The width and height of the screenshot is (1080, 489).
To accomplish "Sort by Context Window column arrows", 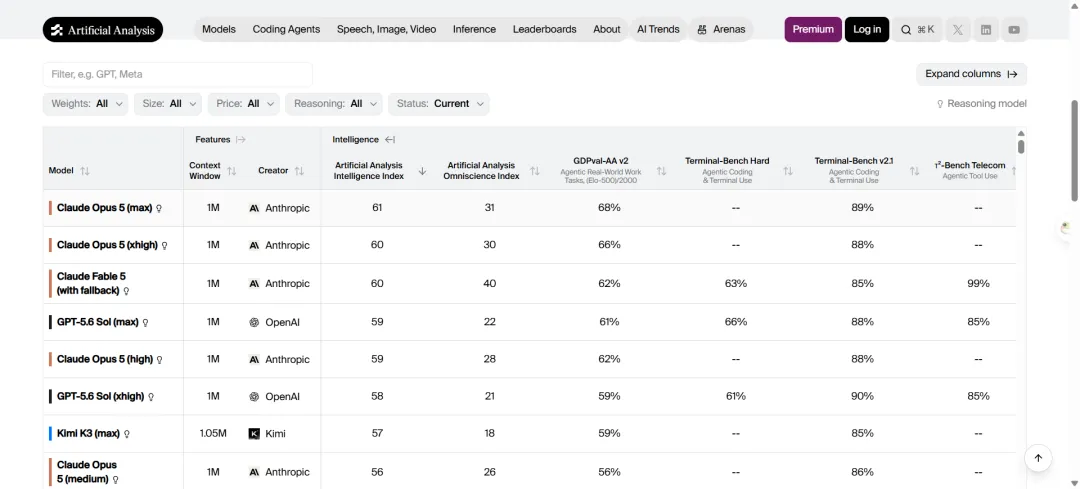I will tap(232, 171).
